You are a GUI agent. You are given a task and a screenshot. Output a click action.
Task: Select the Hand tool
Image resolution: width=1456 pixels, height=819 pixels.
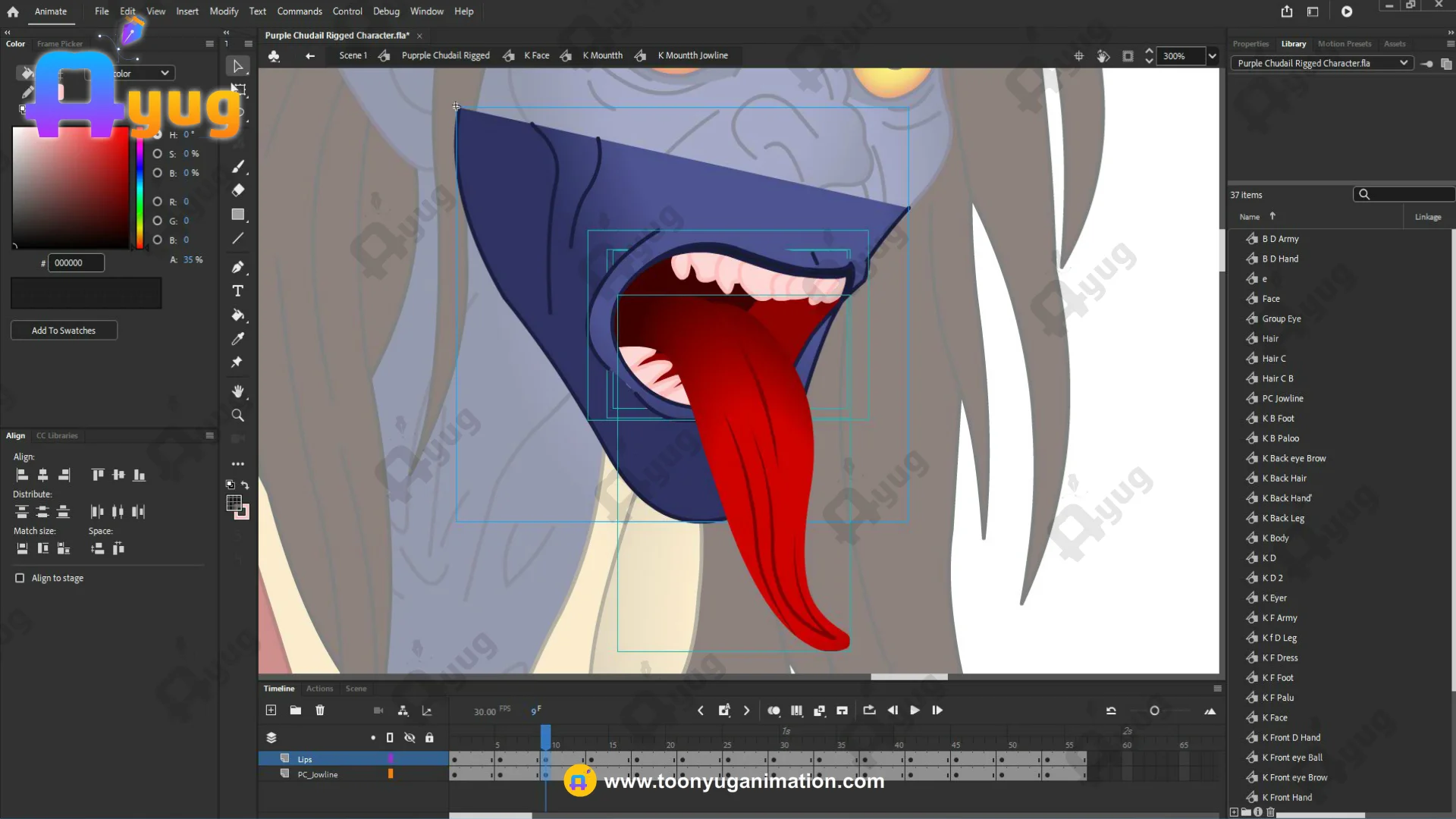coord(237,391)
